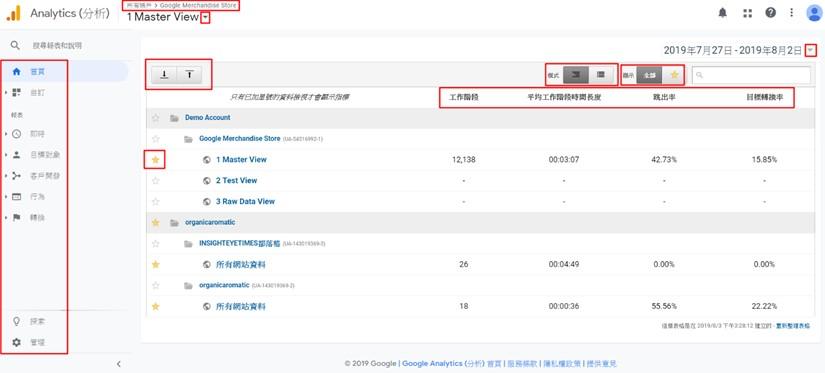Switch to flat list mode view

(601, 75)
